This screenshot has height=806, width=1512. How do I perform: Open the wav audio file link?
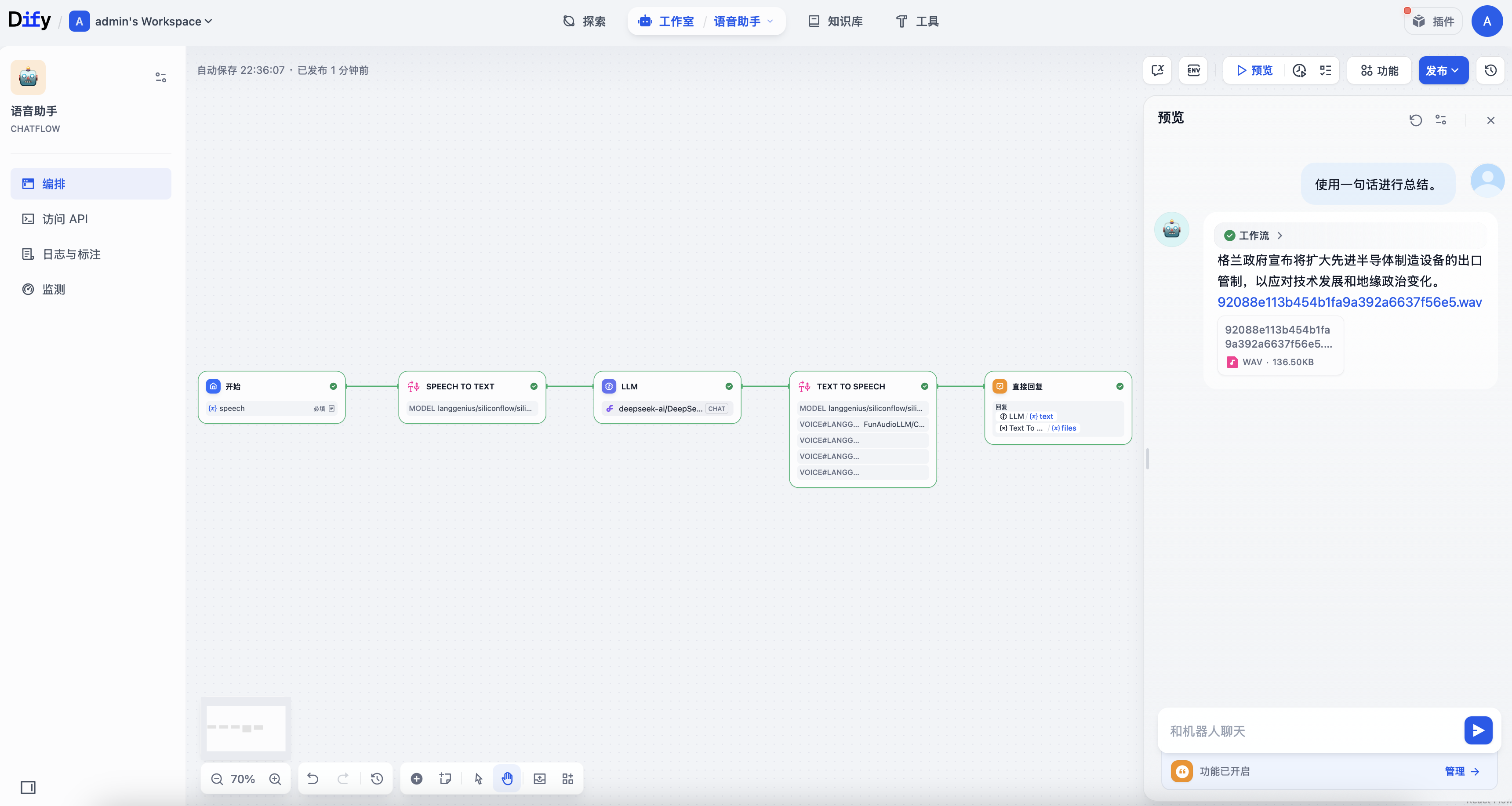tap(1349, 302)
